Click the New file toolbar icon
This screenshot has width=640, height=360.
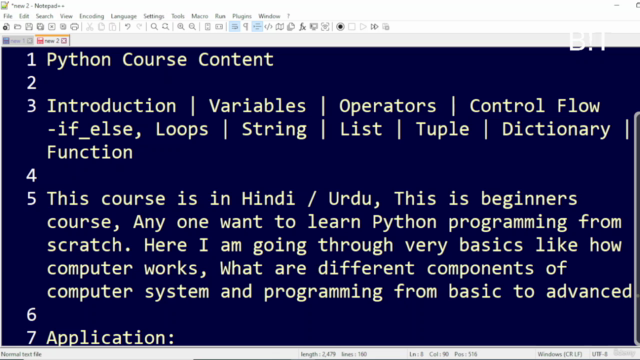coord(6,27)
